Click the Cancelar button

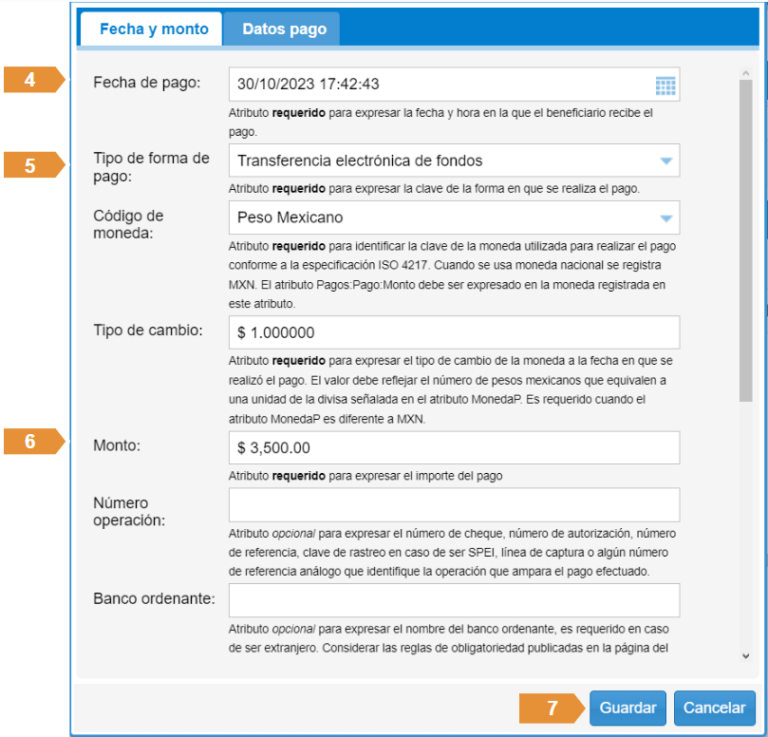[x=714, y=707]
